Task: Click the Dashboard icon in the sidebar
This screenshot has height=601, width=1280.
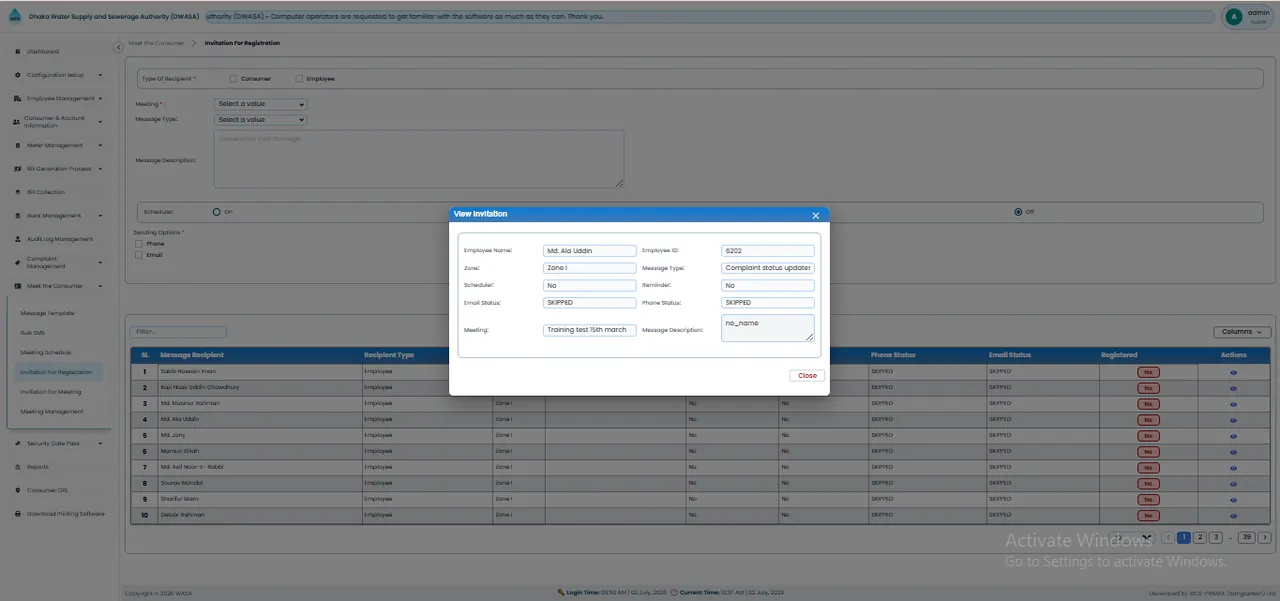Action: 18,51
